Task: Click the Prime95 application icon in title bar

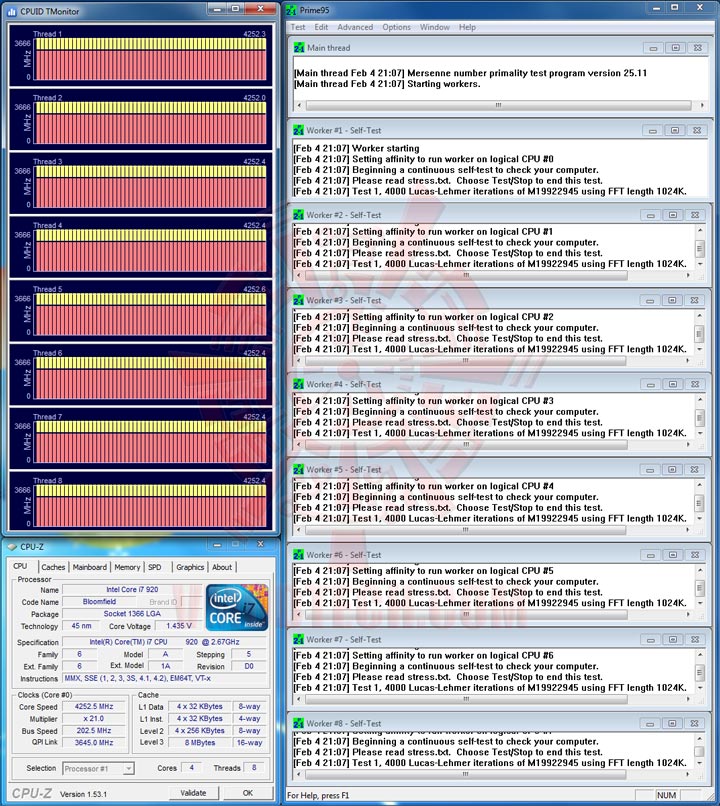Action: click(291, 10)
